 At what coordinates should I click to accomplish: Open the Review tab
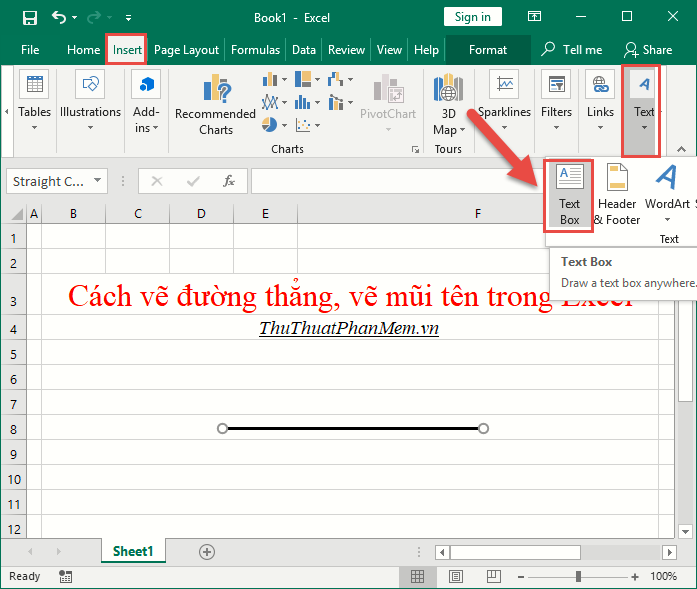click(346, 50)
